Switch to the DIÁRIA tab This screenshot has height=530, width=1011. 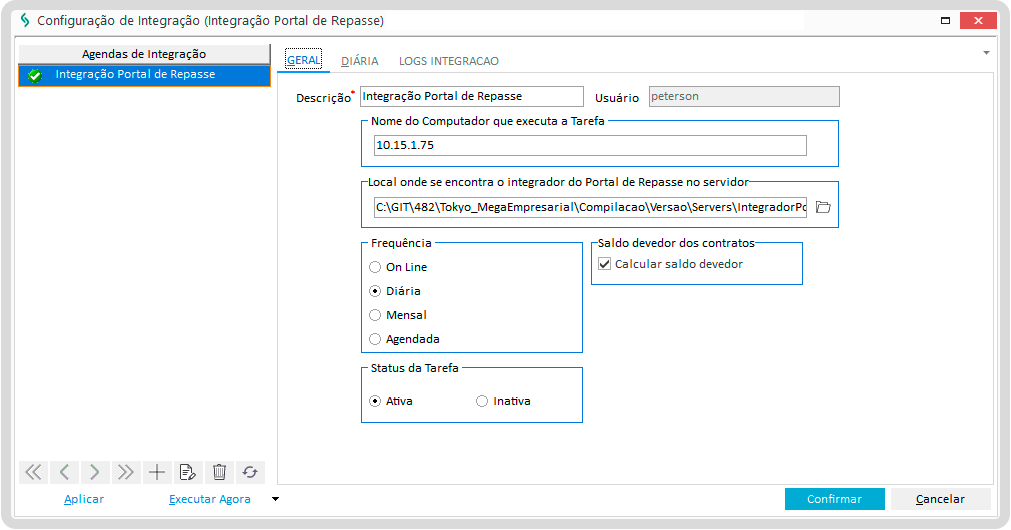tap(359, 61)
